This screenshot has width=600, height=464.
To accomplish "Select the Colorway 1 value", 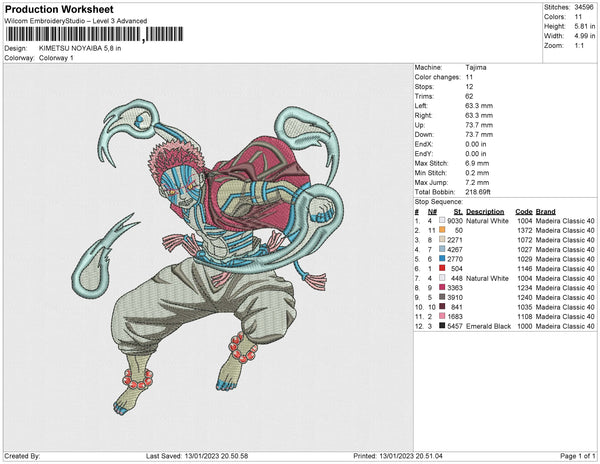I will coord(56,58).
